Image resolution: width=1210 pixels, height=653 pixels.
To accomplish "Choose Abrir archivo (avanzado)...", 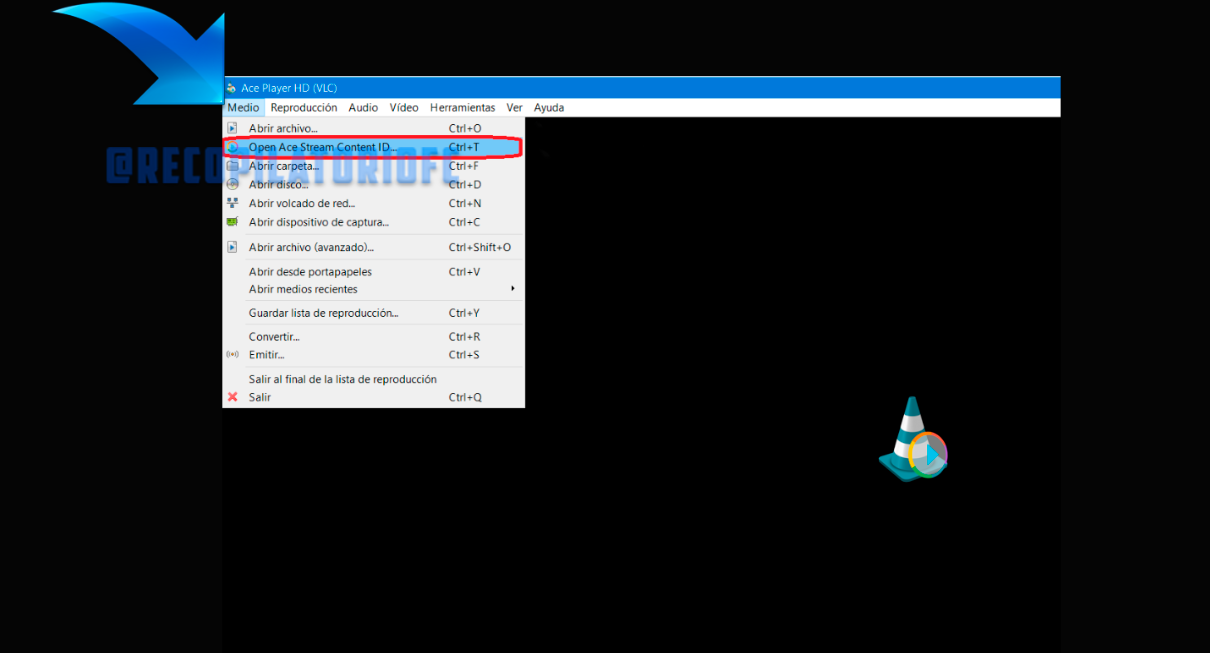I will (373, 247).
